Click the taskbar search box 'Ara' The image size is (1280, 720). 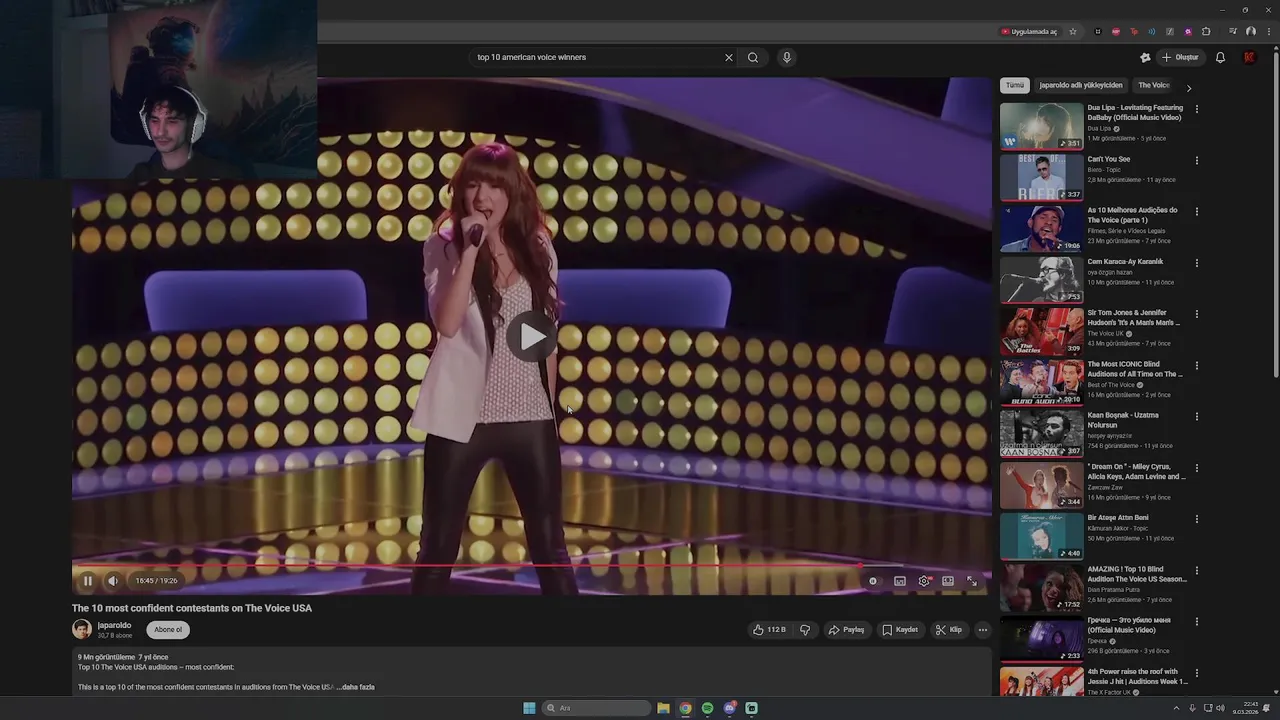[x=596, y=708]
